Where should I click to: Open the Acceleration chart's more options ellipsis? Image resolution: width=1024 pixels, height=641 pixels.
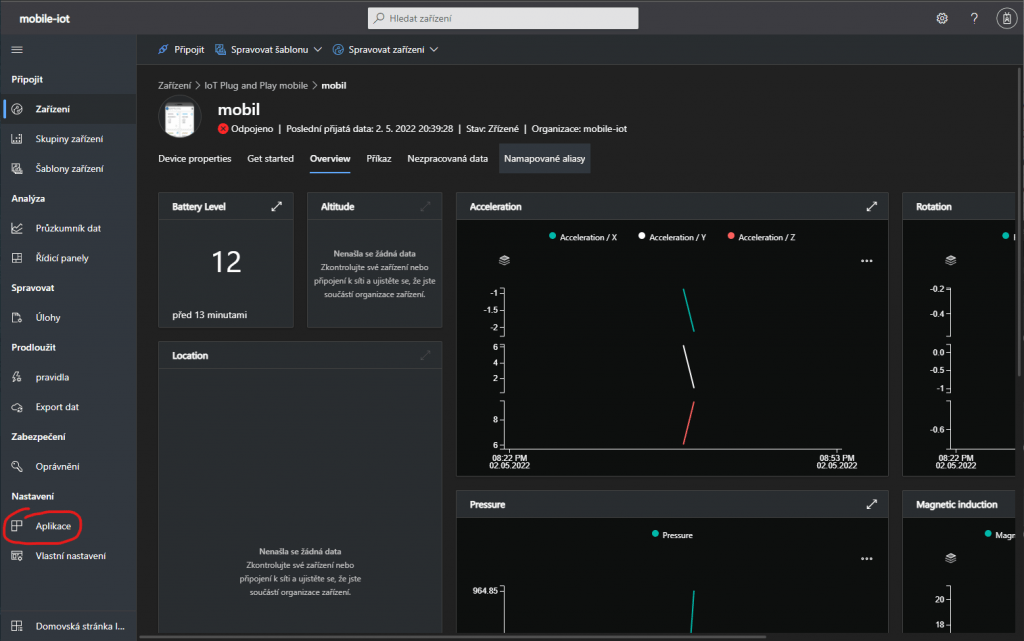(x=866, y=260)
